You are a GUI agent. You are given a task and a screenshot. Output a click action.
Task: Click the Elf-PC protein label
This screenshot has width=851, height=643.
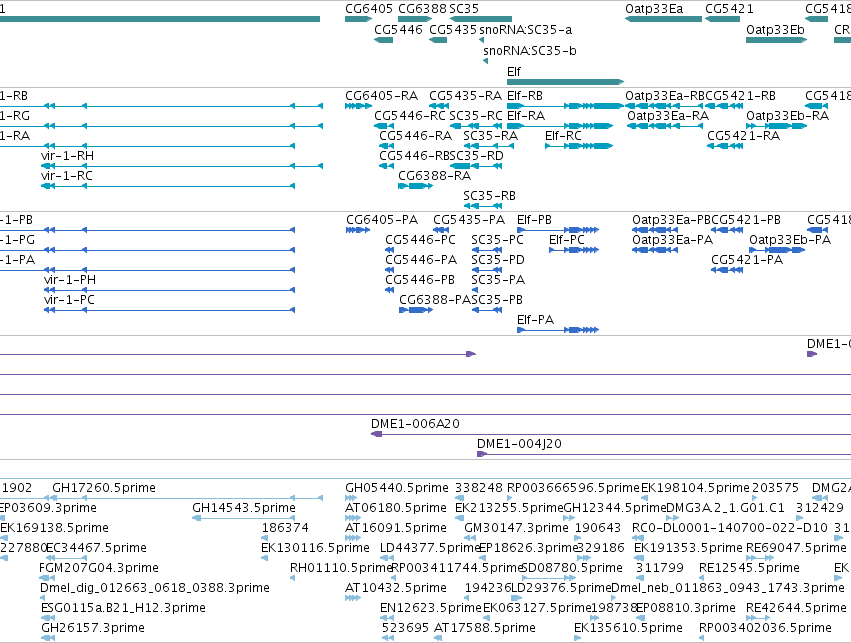567,240
